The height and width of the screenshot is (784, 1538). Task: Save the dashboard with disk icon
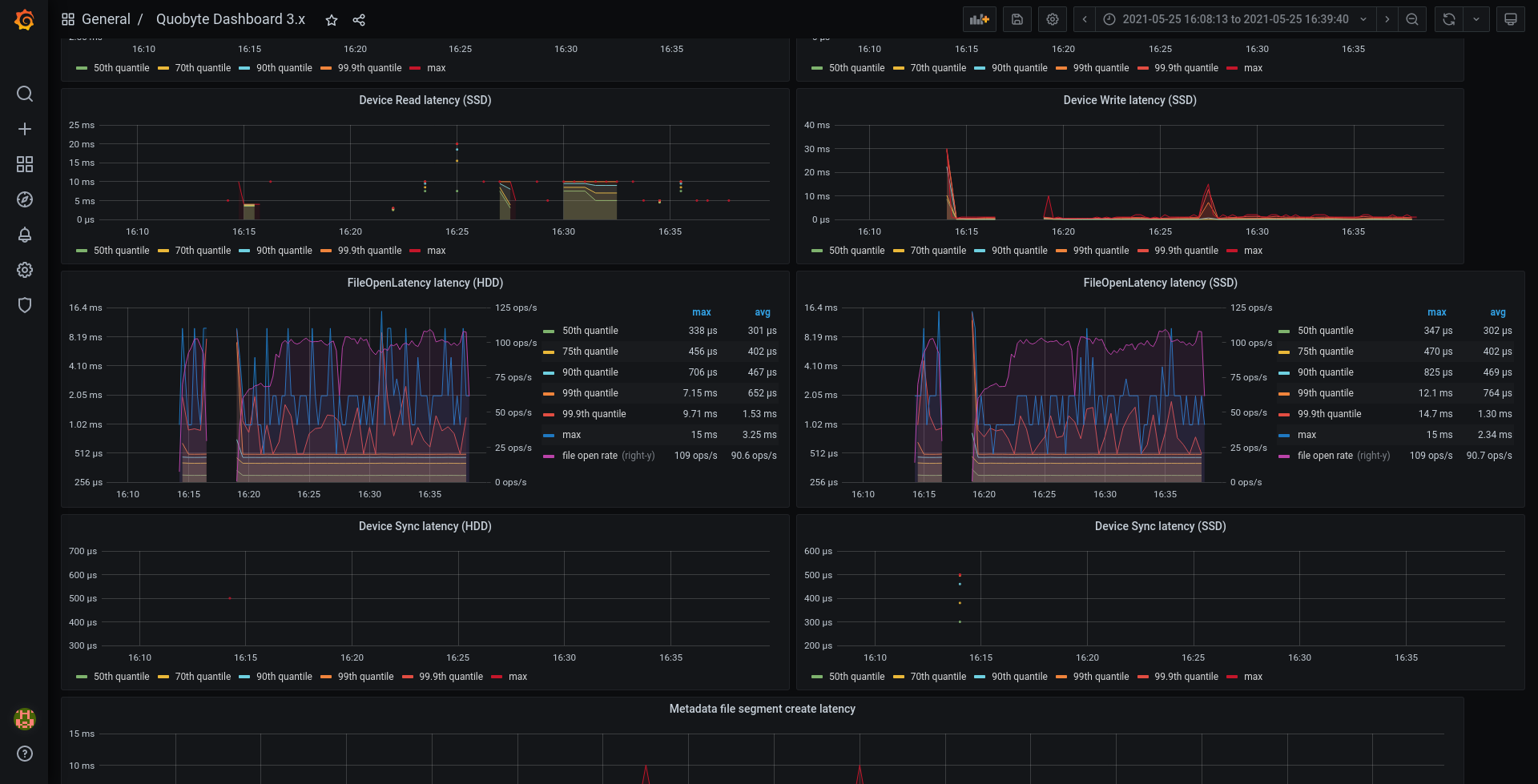point(1017,19)
